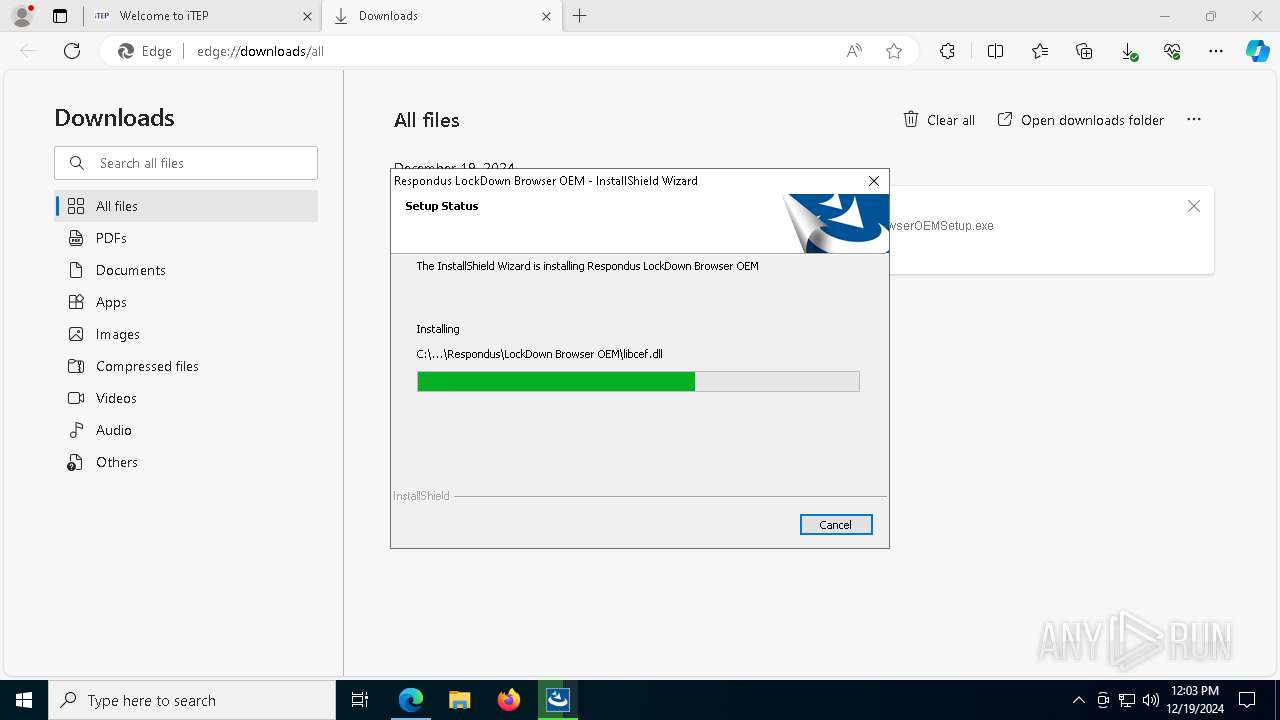
Task: Click the Search all files box
Action: (x=186, y=163)
